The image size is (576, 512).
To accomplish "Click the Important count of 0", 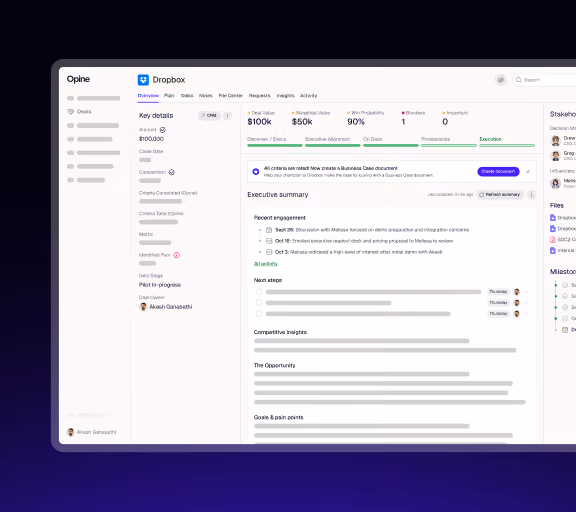I will tap(445, 122).
